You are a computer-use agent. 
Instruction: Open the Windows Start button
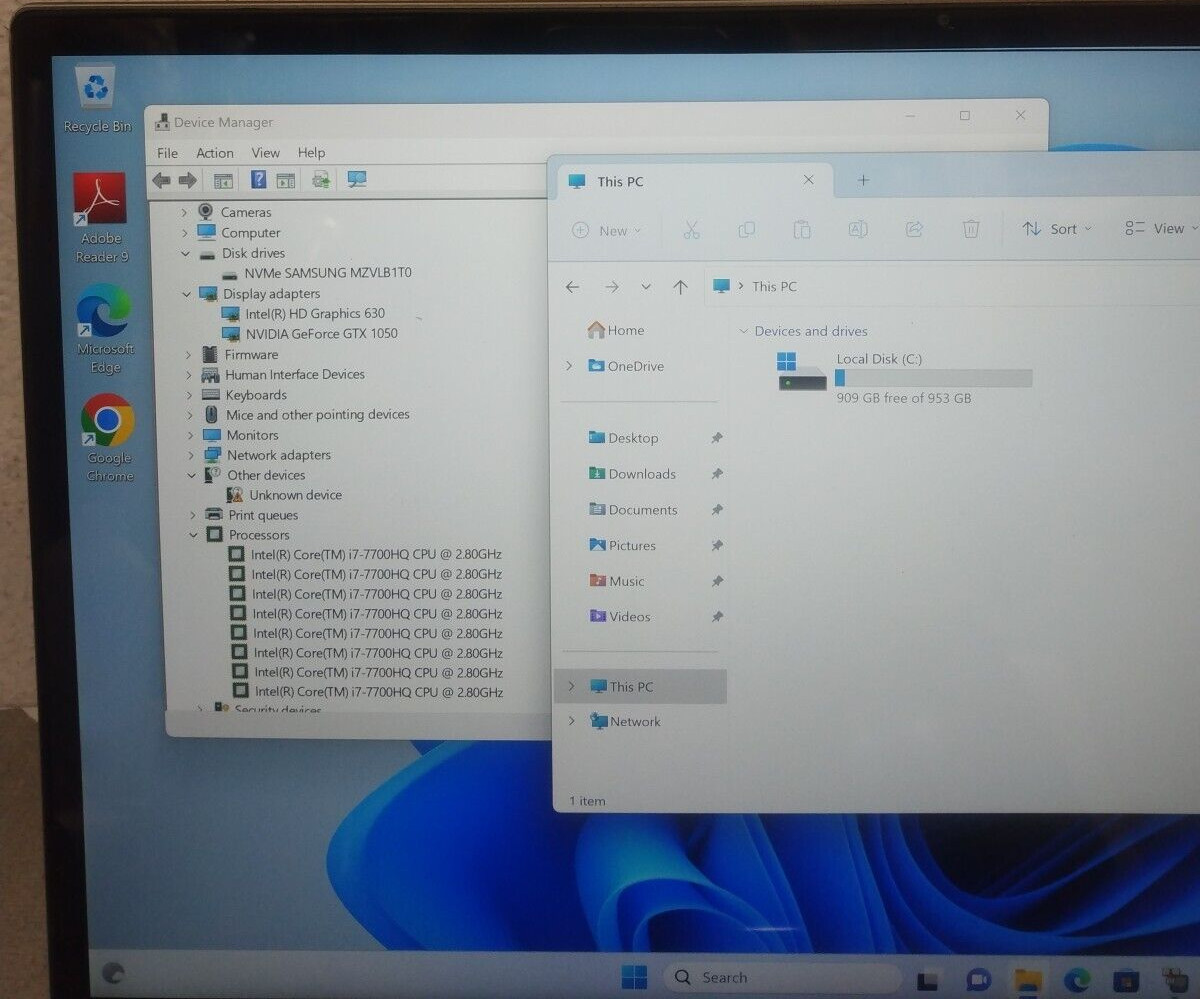(x=634, y=977)
